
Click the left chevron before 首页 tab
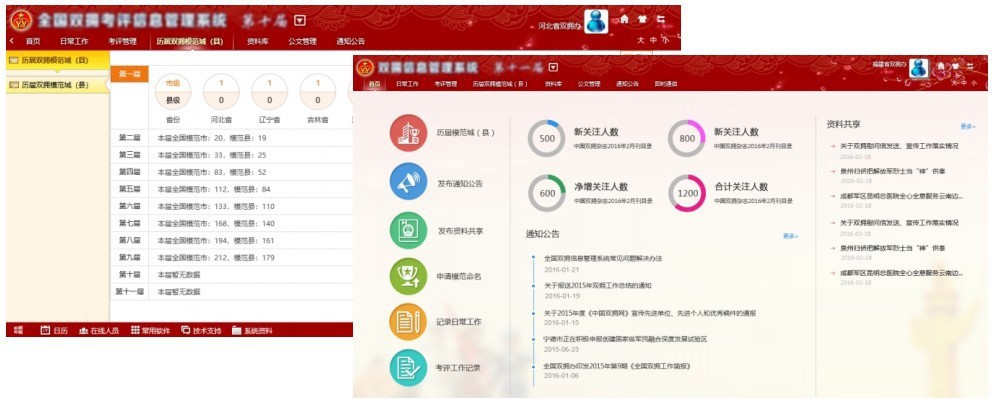tap(11, 41)
